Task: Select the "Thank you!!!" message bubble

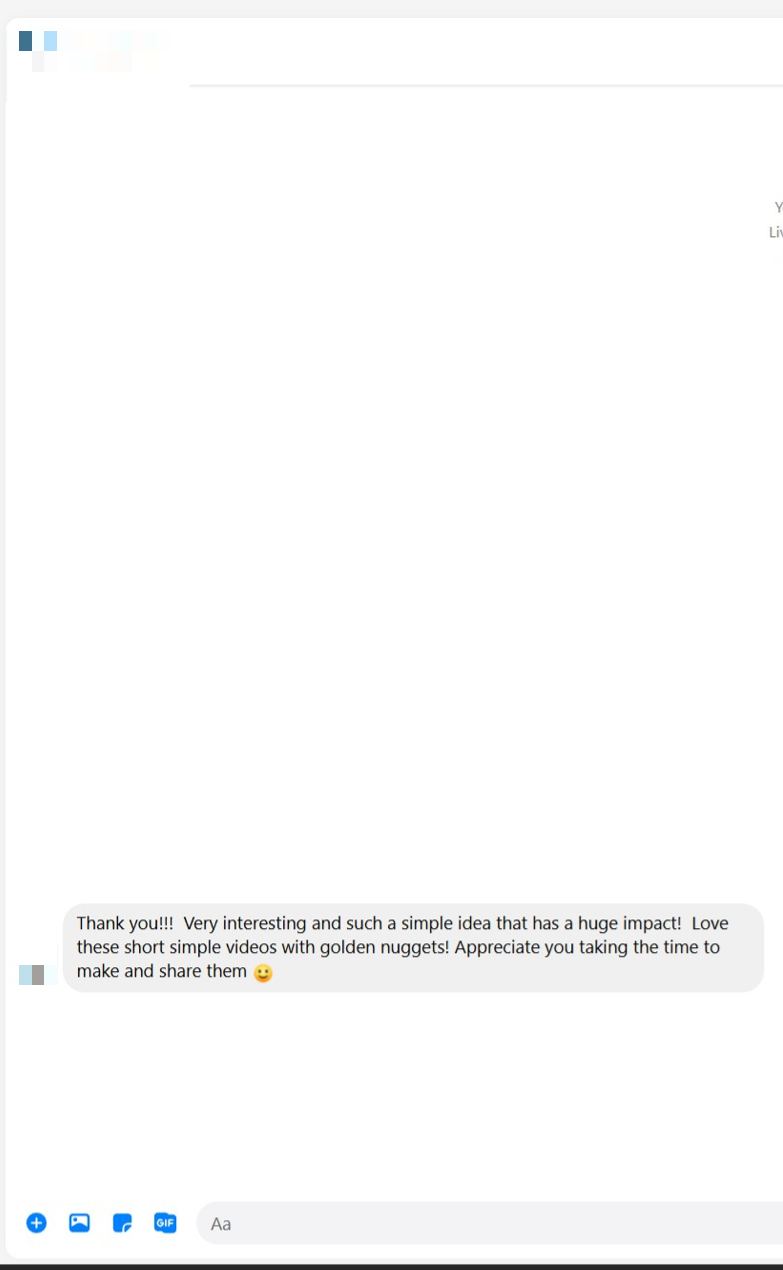Action: [413, 948]
